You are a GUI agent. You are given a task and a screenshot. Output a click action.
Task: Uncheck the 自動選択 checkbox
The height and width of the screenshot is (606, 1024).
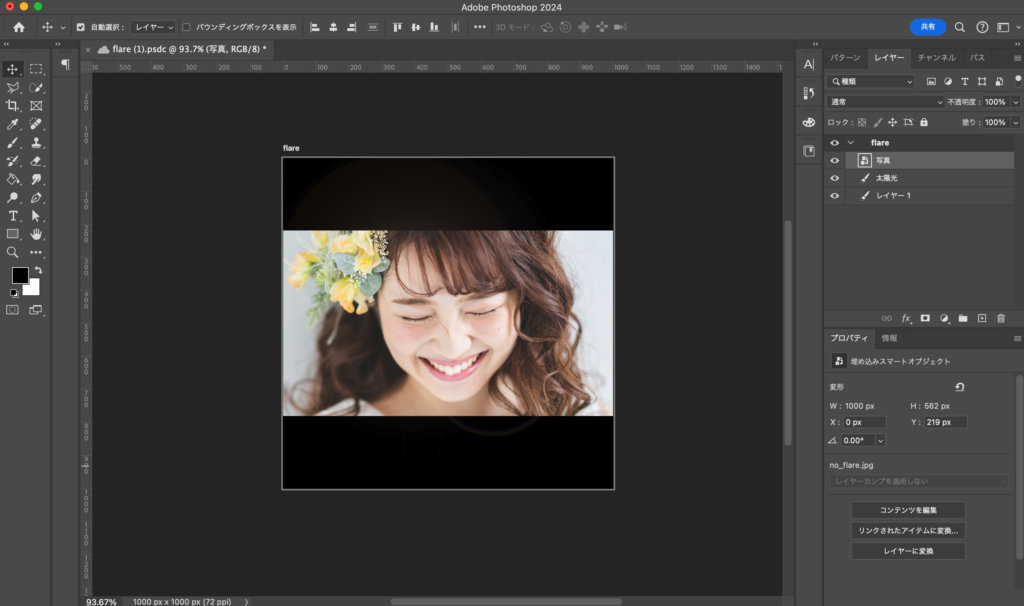click(82, 27)
